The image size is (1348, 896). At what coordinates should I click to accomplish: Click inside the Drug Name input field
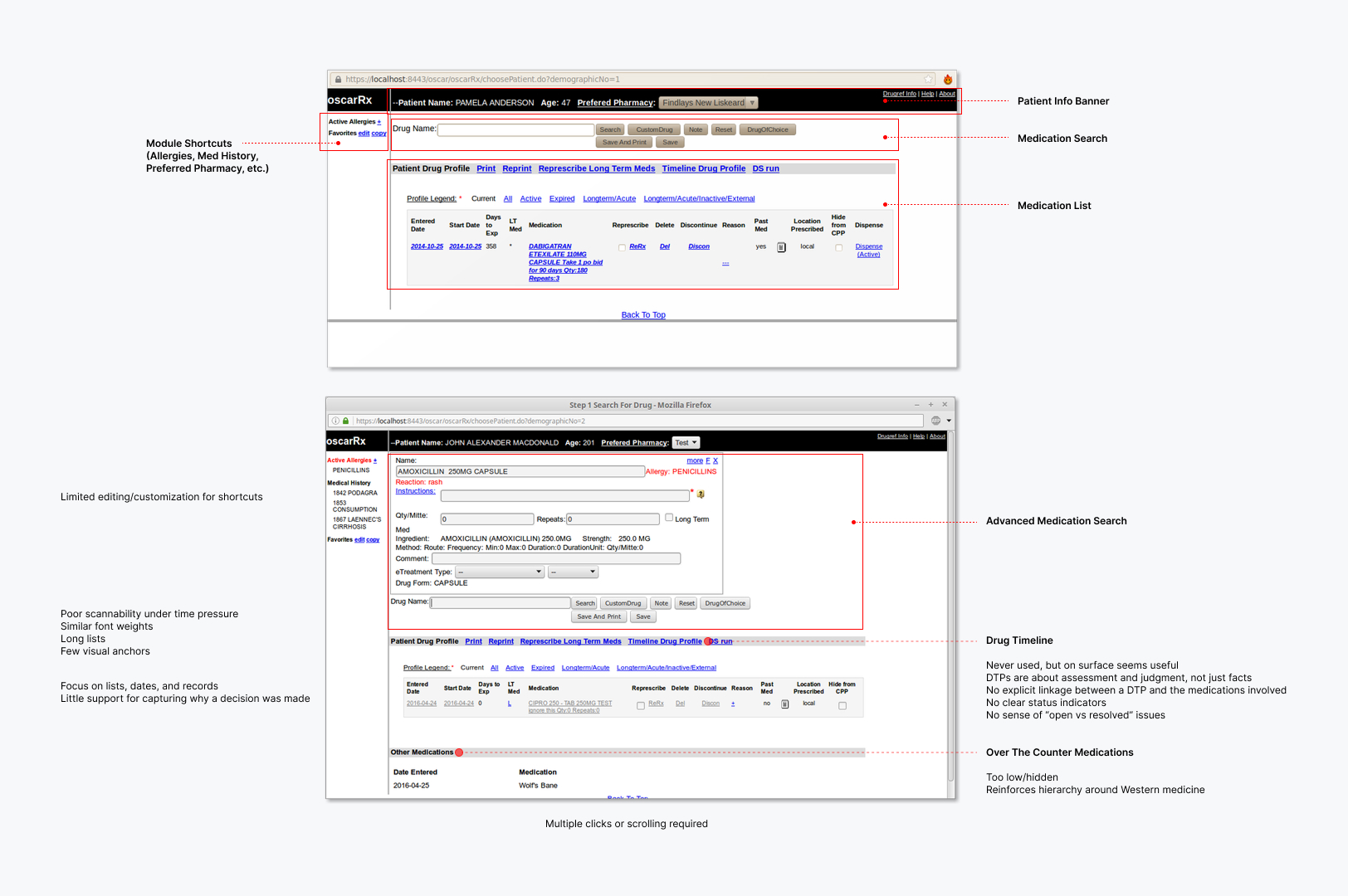pyautogui.click(x=515, y=129)
